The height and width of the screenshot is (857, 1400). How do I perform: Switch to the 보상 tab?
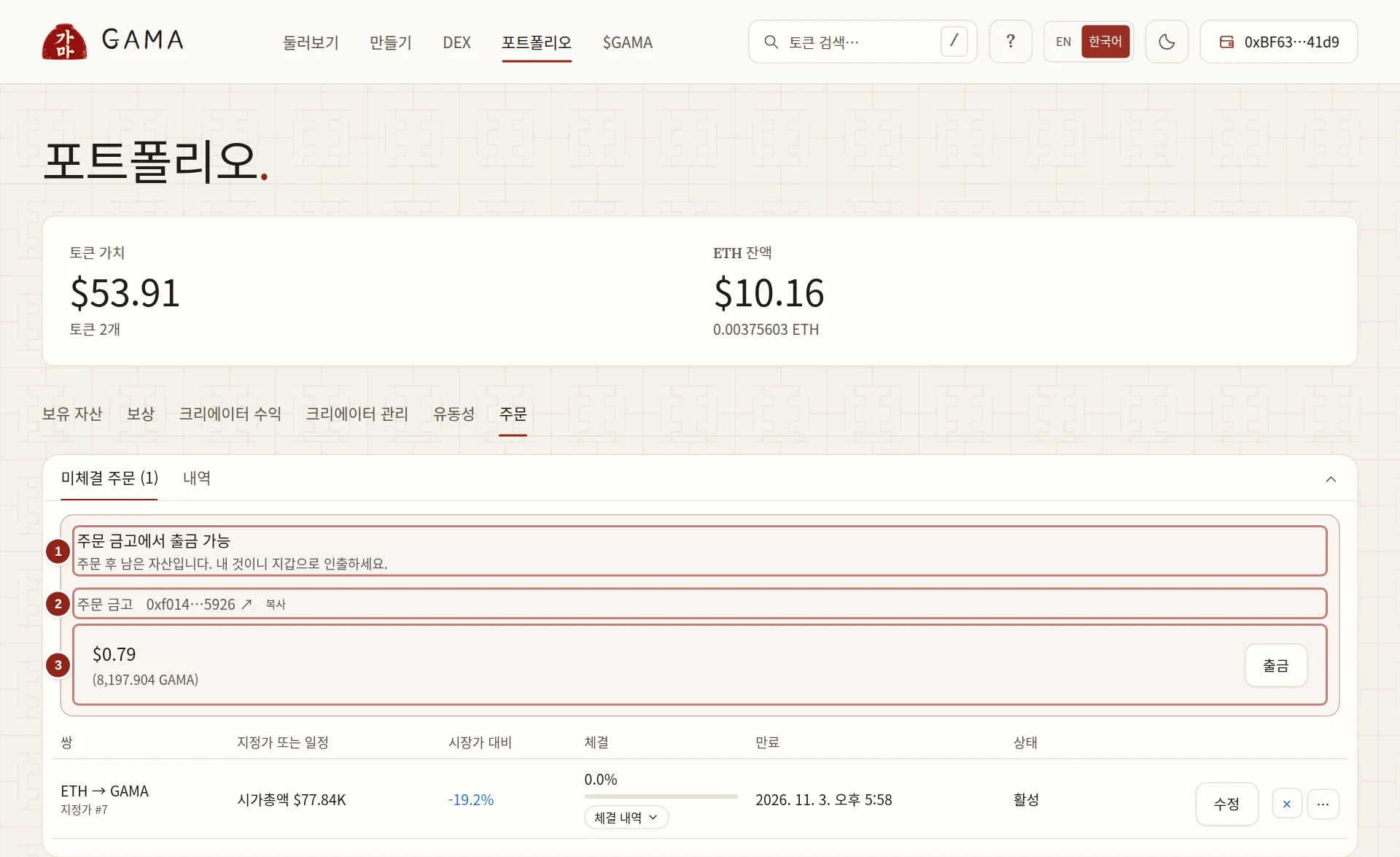[141, 414]
